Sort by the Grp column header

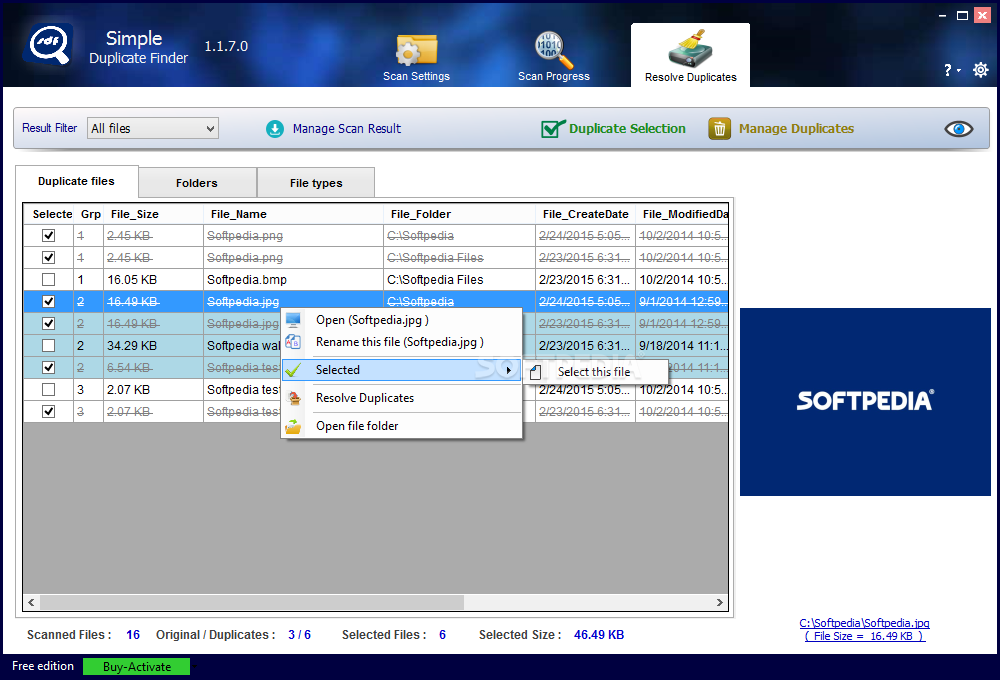click(90, 214)
